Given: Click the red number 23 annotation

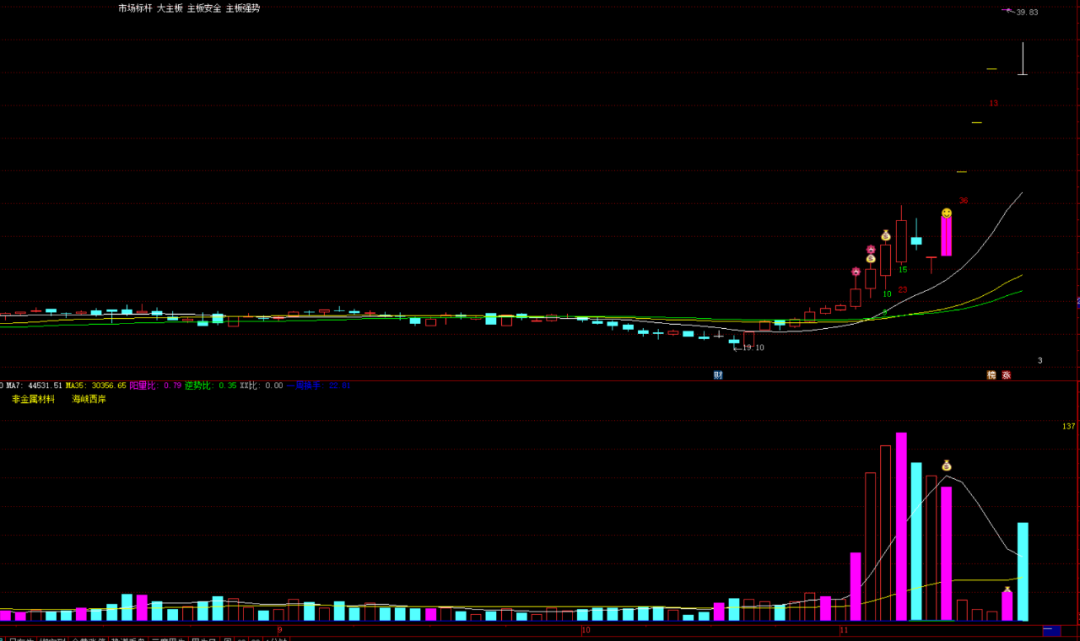Looking at the screenshot, I should click(x=902, y=290).
